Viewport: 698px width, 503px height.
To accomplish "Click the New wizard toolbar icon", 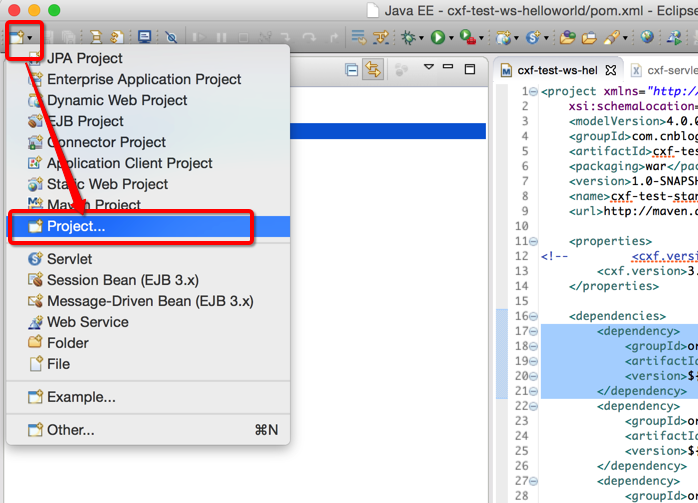I will tap(17, 37).
